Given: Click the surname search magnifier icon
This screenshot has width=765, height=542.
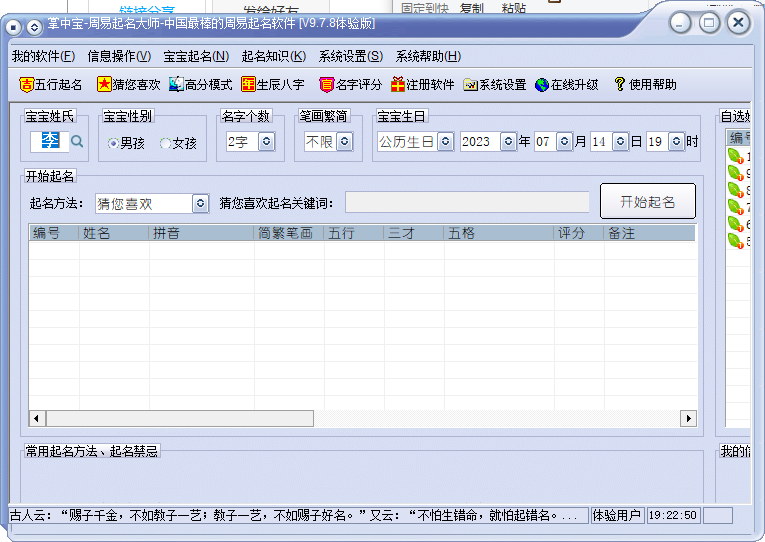Looking at the screenshot, I should pos(77,141).
